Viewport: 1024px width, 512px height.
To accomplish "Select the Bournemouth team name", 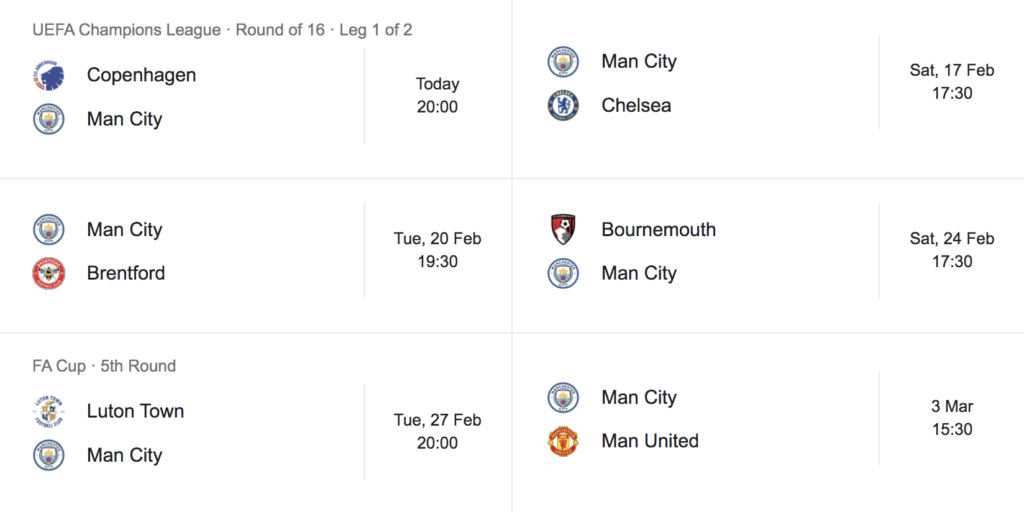I will 658,229.
